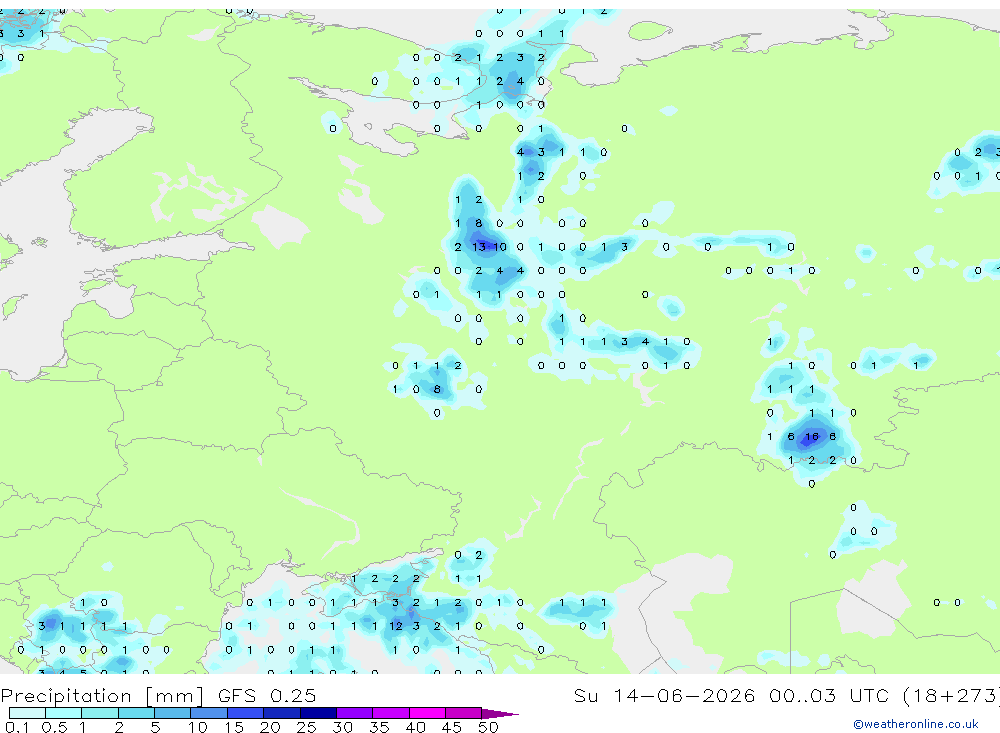1000x733 pixels.
Task: Click the 'Precipitation [mm]' title text
Action: tap(102, 696)
